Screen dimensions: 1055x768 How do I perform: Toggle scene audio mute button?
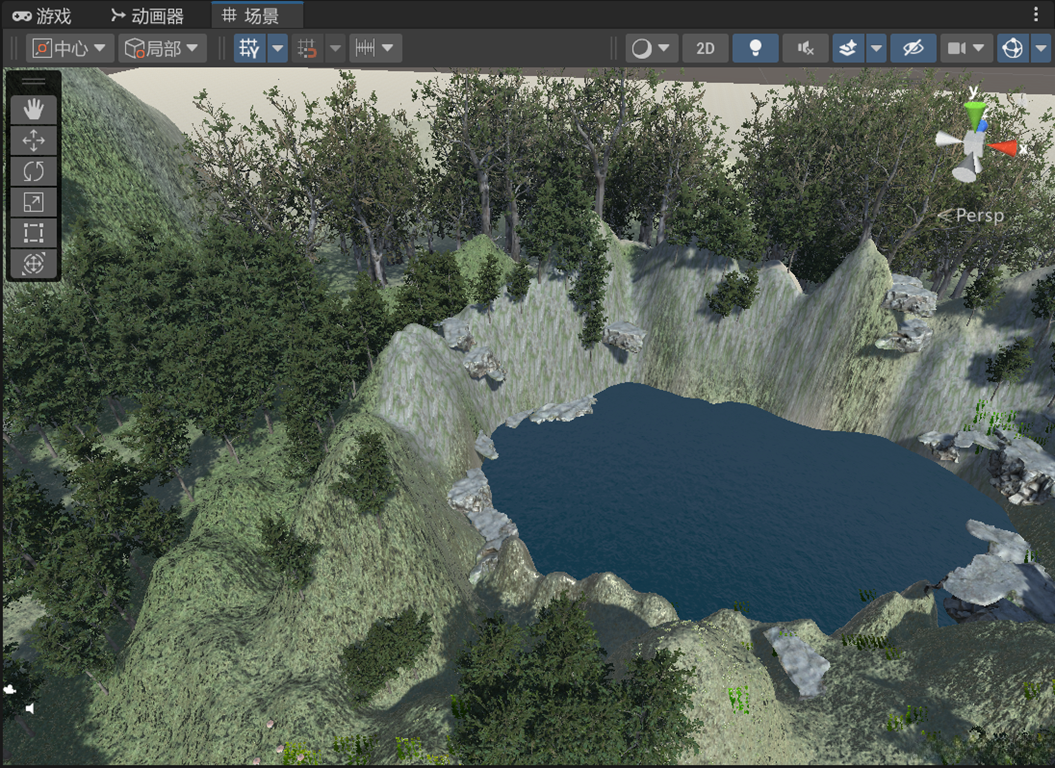(805, 48)
